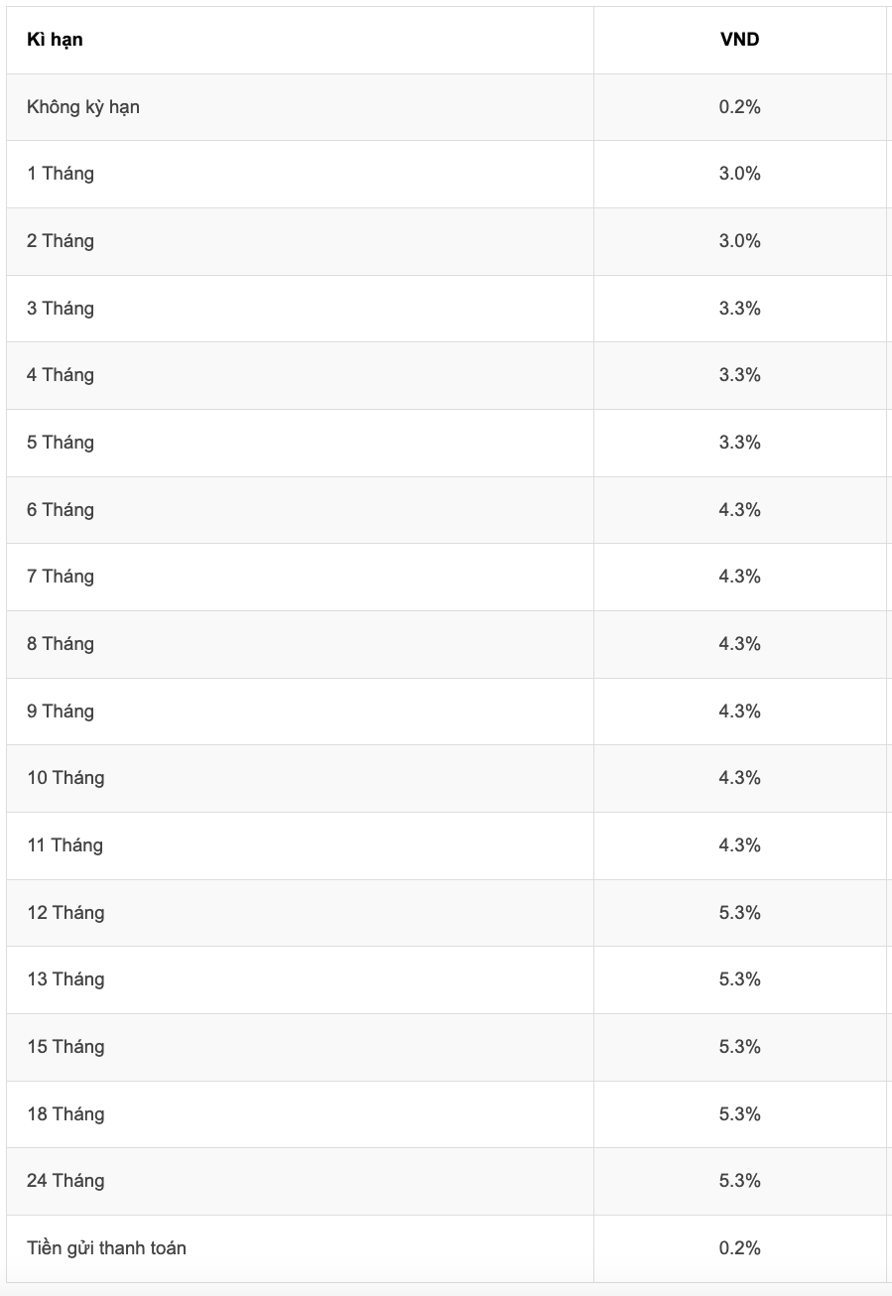Viewport: 892px width, 1296px height.
Task: Select the 0.2% rate for Tiền gửi thanh toán
Action: click(740, 1248)
